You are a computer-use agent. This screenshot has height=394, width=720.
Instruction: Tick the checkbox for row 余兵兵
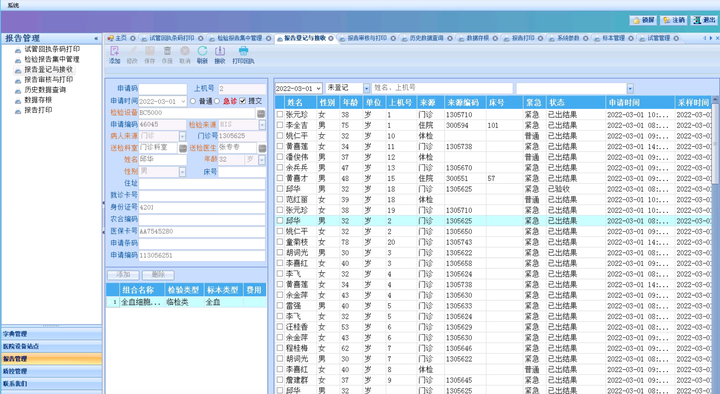pos(280,167)
